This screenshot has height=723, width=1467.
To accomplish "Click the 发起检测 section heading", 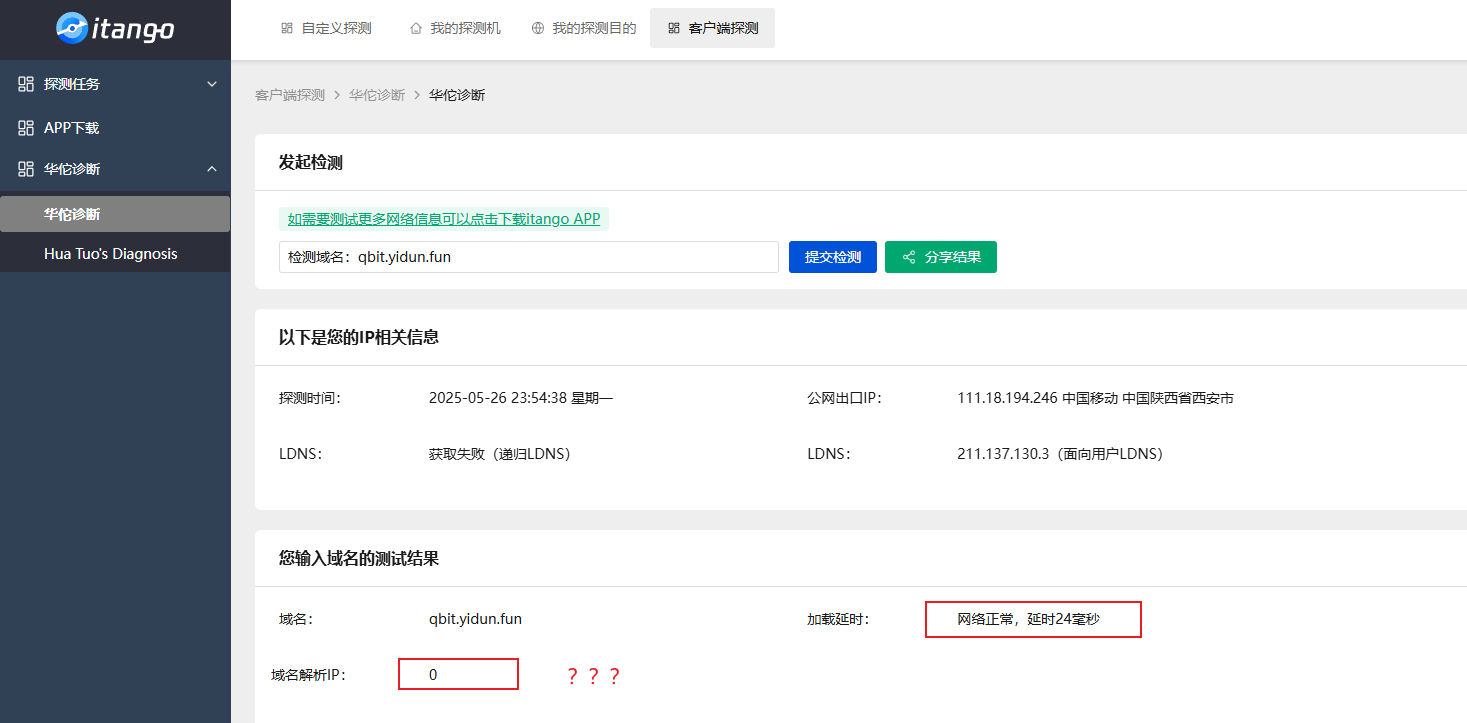I will pyautogui.click(x=311, y=162).
